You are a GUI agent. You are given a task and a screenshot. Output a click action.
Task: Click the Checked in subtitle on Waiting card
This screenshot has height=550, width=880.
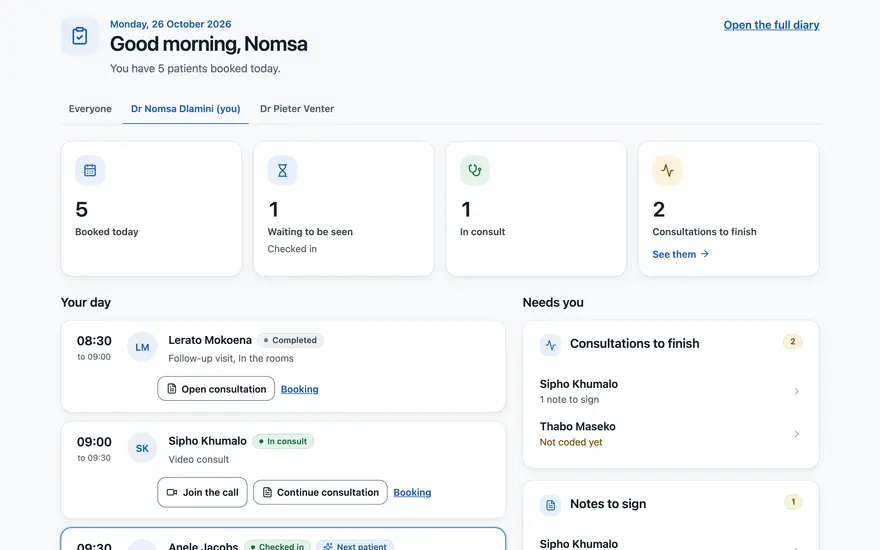click(292, 249)
